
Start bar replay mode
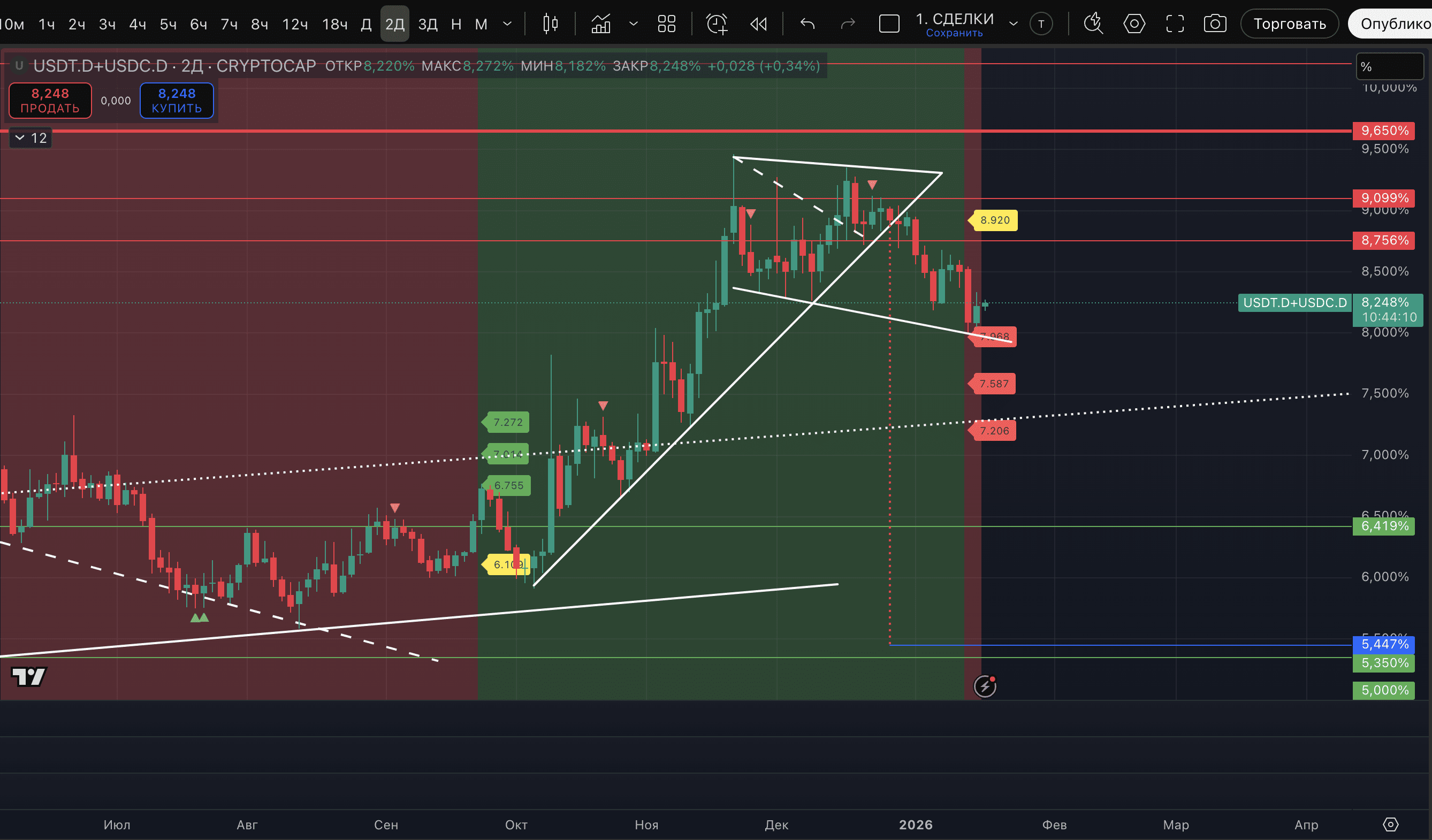[758, 24]
